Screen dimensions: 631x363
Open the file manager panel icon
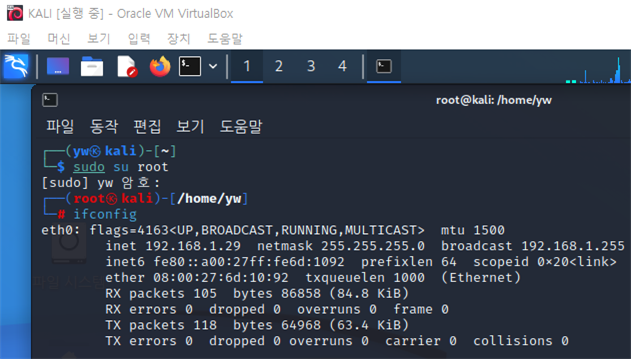tap(92, 66)
